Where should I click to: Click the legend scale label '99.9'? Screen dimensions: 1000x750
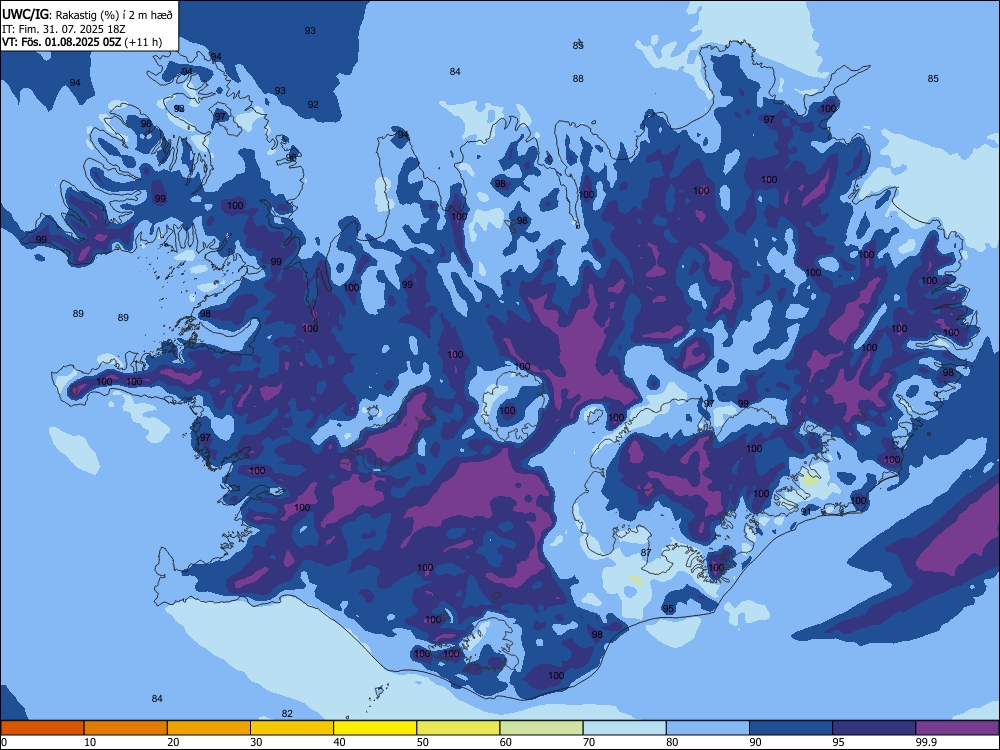(x=926, y=742)
